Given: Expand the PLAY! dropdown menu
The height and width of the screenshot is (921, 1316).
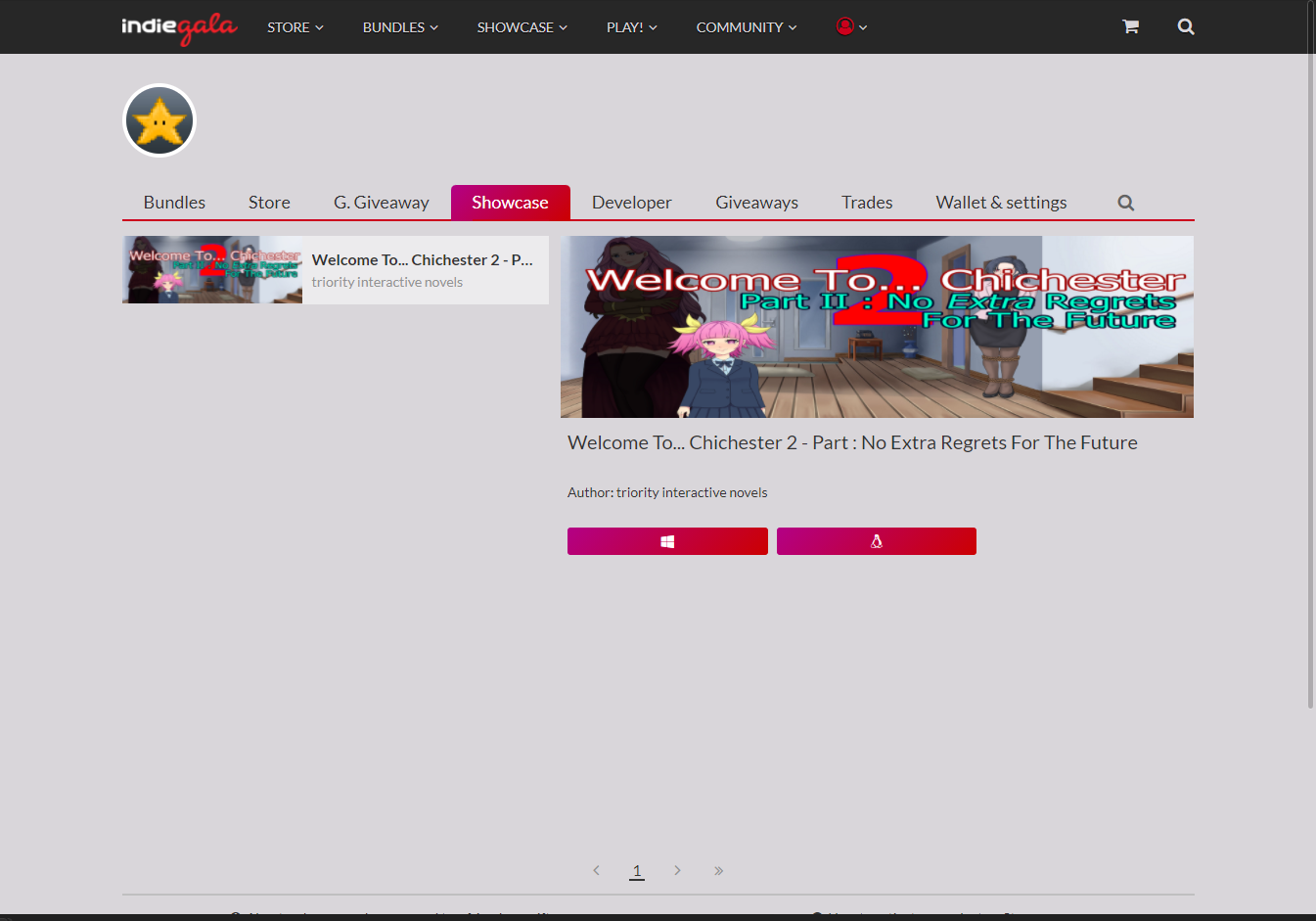Looking at the screenshot, I should (x=632, y=27).
